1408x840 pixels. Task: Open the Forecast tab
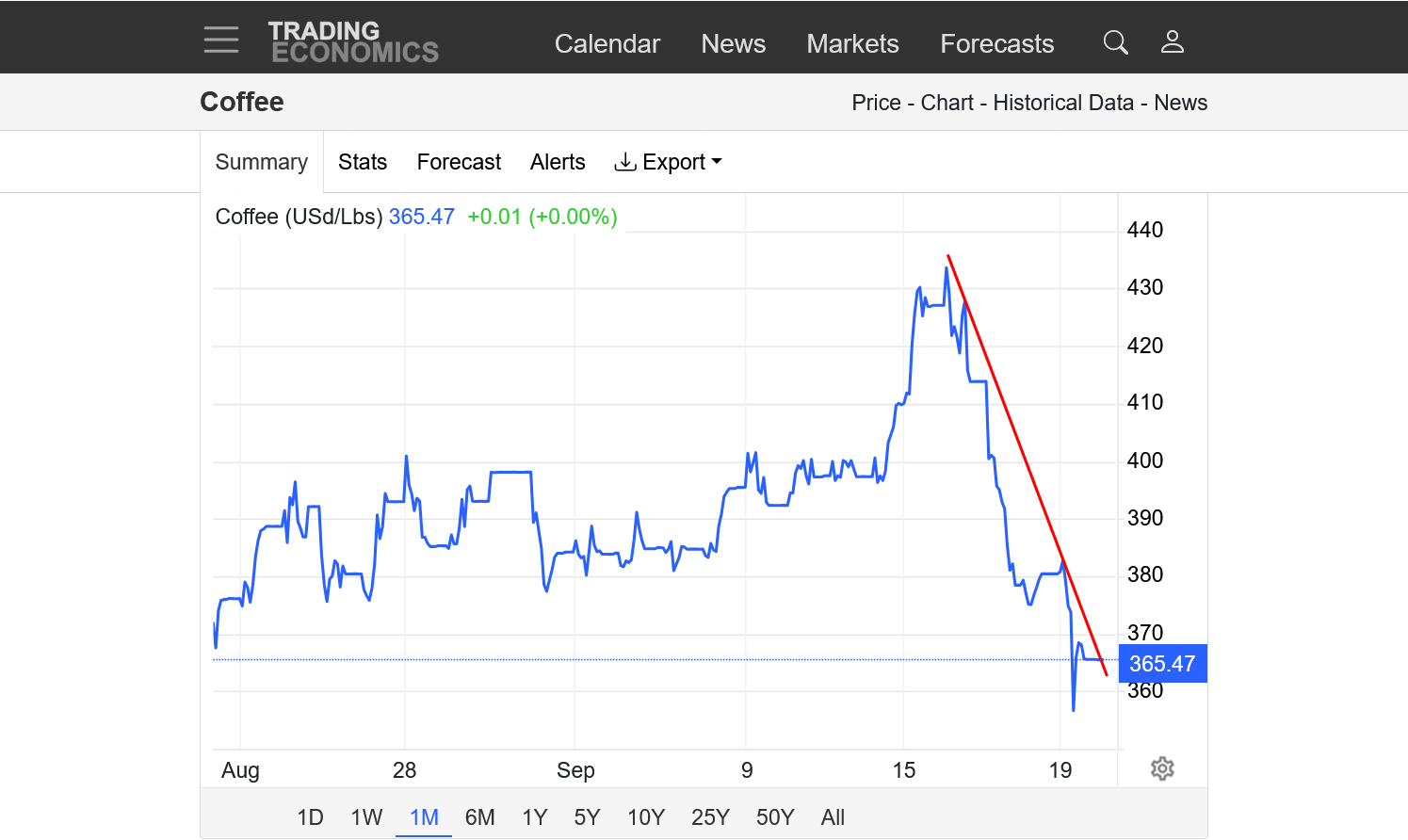(459, 162)
